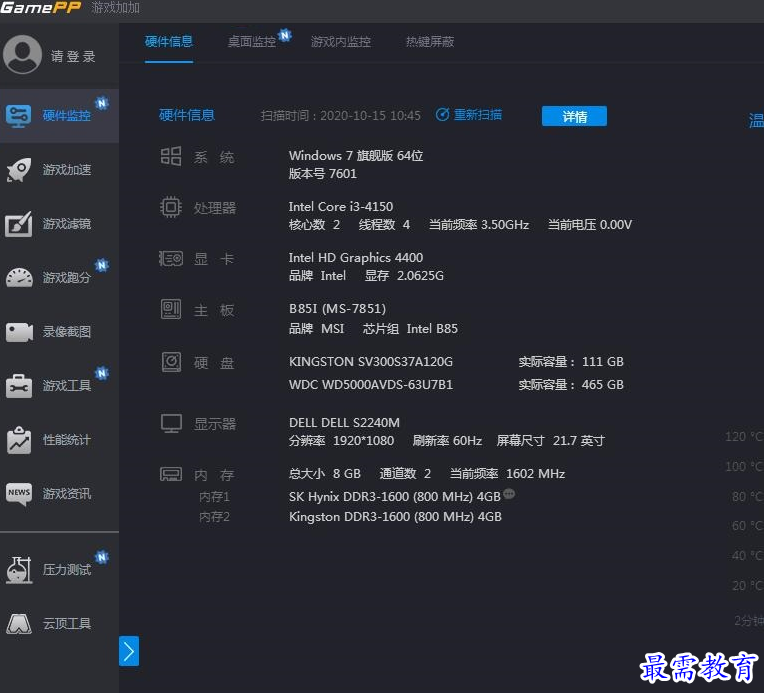764x699 pixels.
Task: Switch to 桌面监控 tab
Action: coord(252,42)
